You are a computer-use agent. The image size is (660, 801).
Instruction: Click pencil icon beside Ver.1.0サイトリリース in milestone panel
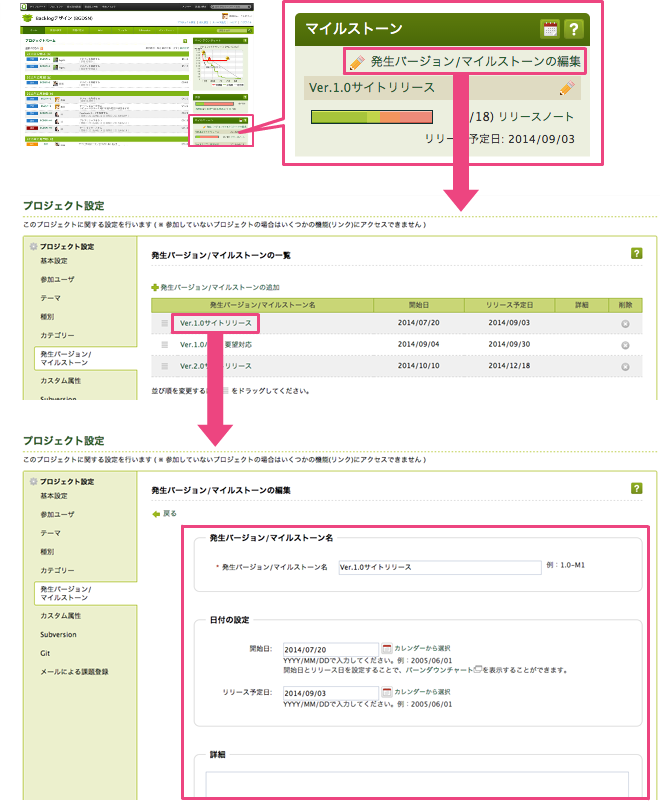[x=567, y=88]
